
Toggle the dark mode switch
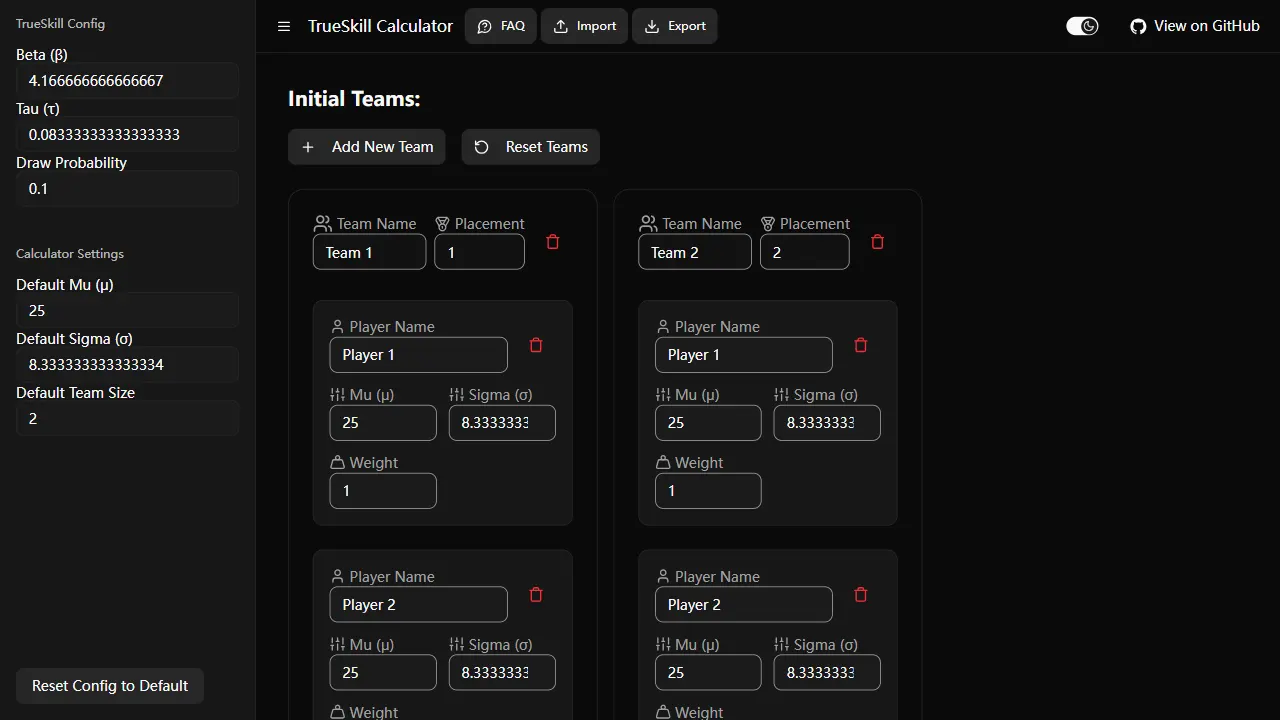click(x=1082, y=26)
